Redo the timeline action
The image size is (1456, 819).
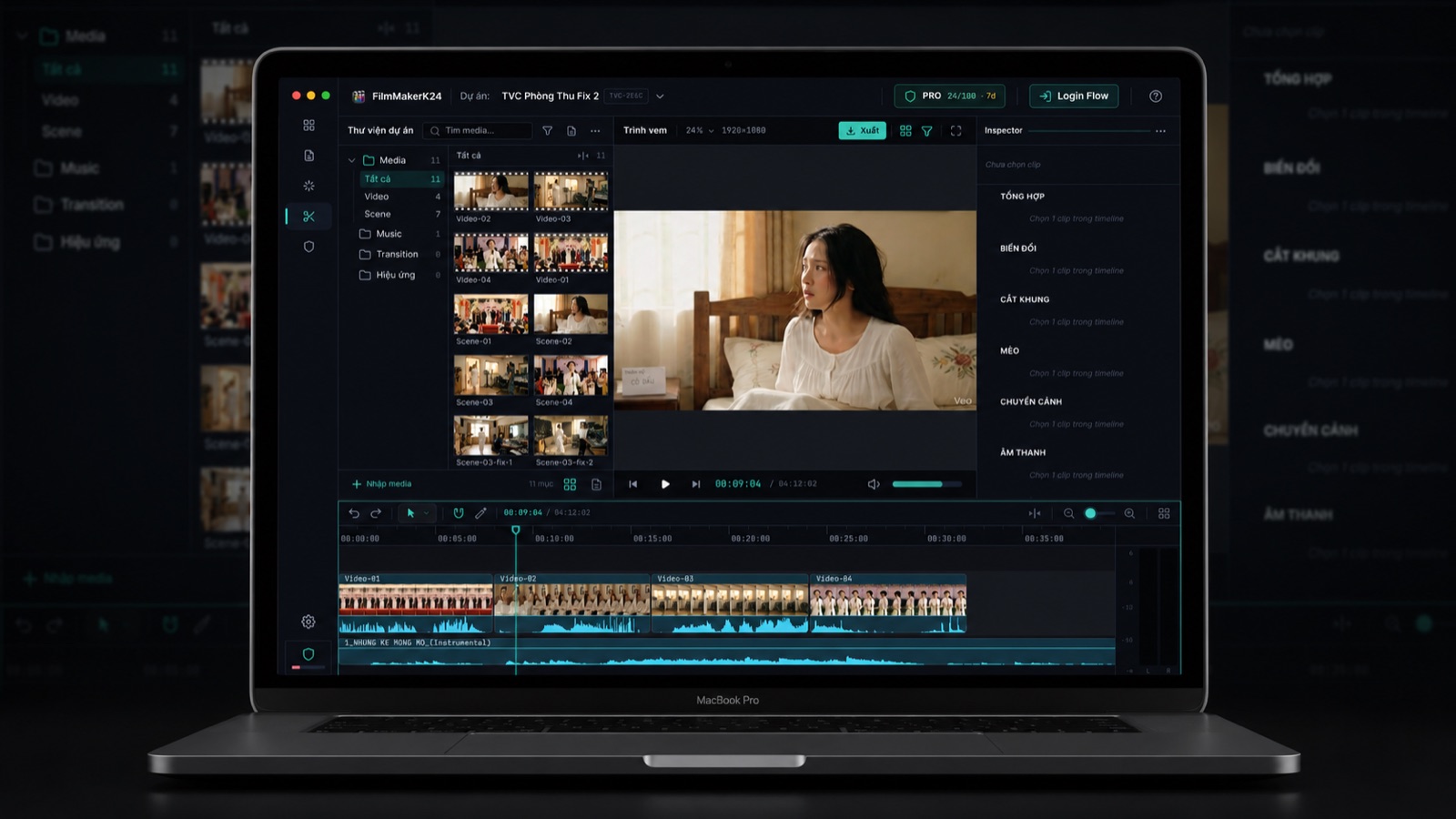coord(376,513)
